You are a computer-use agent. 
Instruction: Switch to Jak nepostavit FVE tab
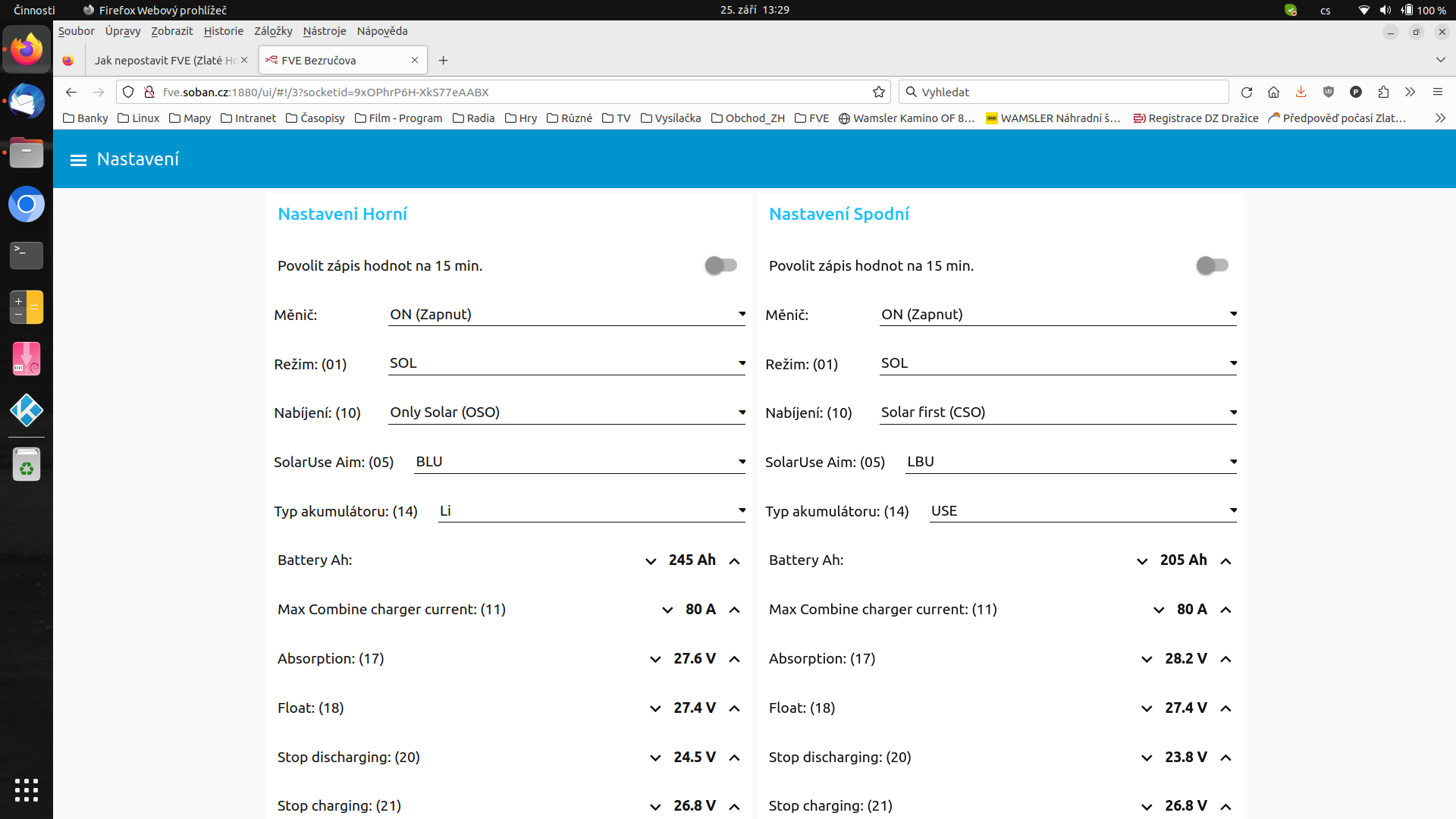(x=165, y=61)
